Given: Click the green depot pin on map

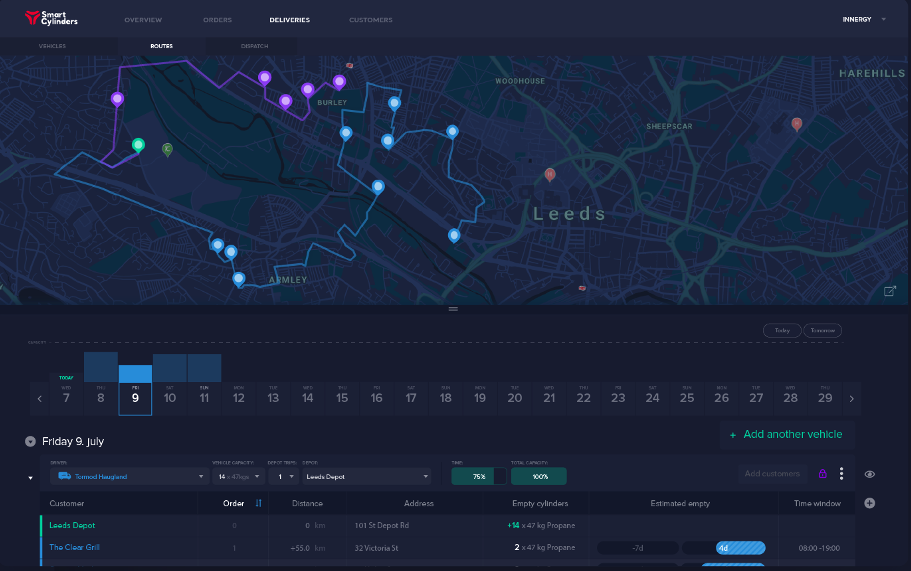Looking at the screenshot, I should click(139, 146).
